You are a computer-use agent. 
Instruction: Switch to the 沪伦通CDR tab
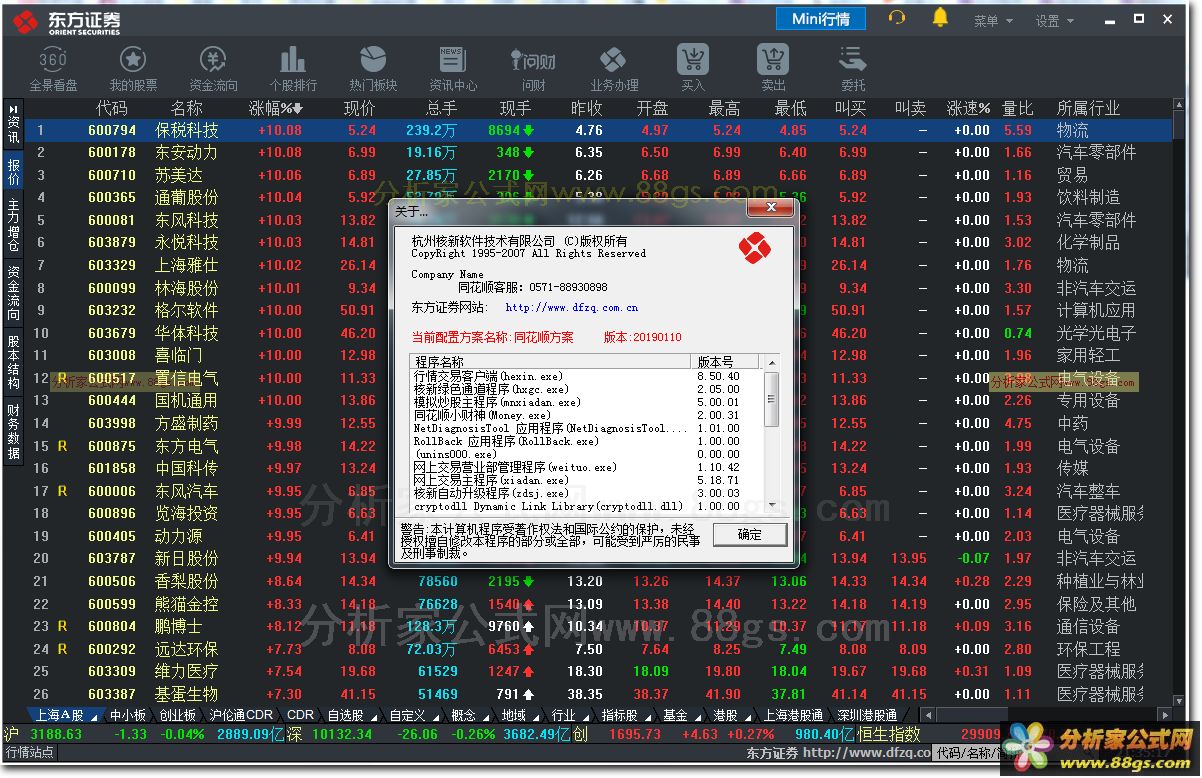click(x=241, y=716)
